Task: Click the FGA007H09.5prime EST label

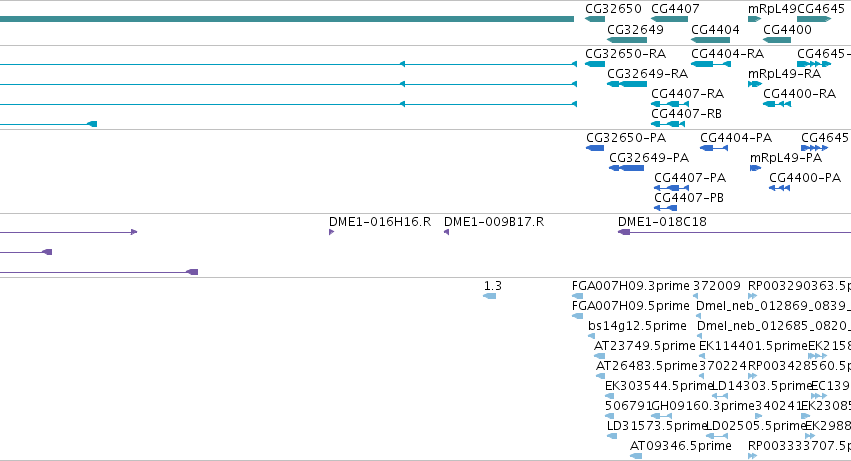Action: (x=631, y=306)
